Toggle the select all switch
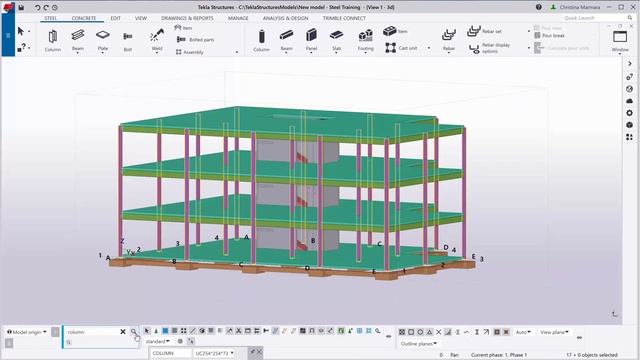The image size is (640, 360). tap(147, 331)
